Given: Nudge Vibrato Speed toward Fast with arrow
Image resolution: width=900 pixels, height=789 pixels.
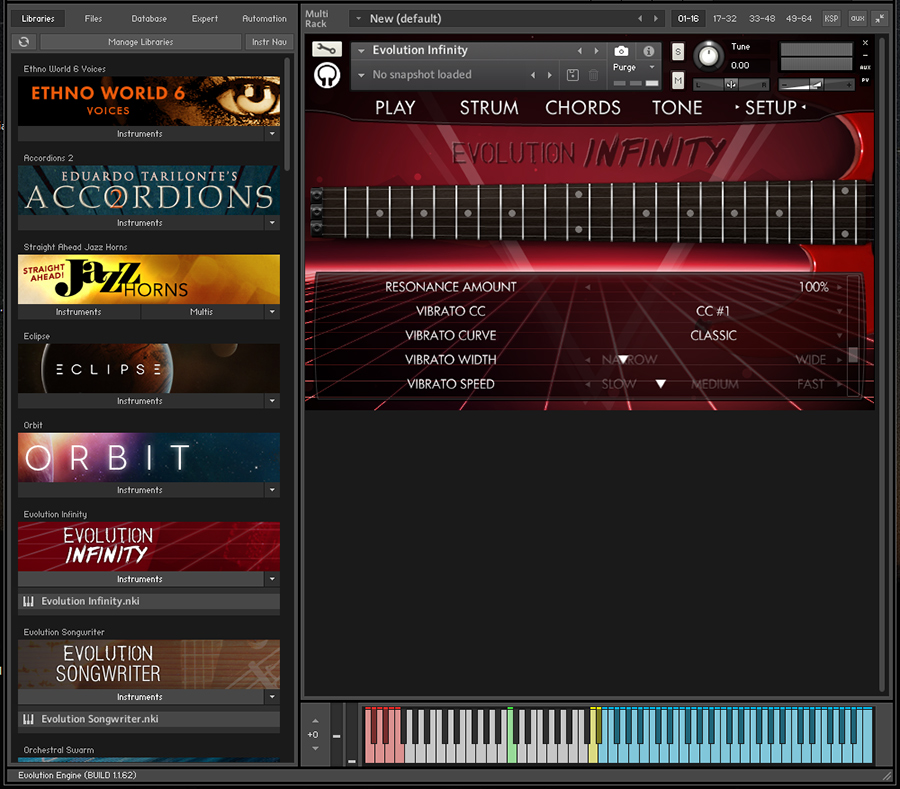Looking at the screenshot, I should click(840, 384).
